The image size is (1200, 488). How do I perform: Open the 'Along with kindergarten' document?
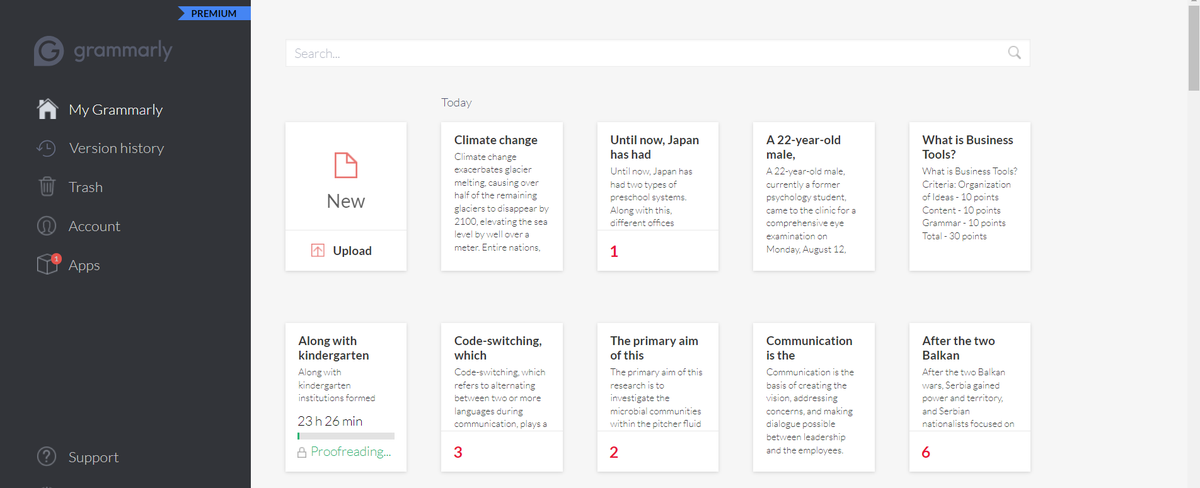[x=346, y=397]
